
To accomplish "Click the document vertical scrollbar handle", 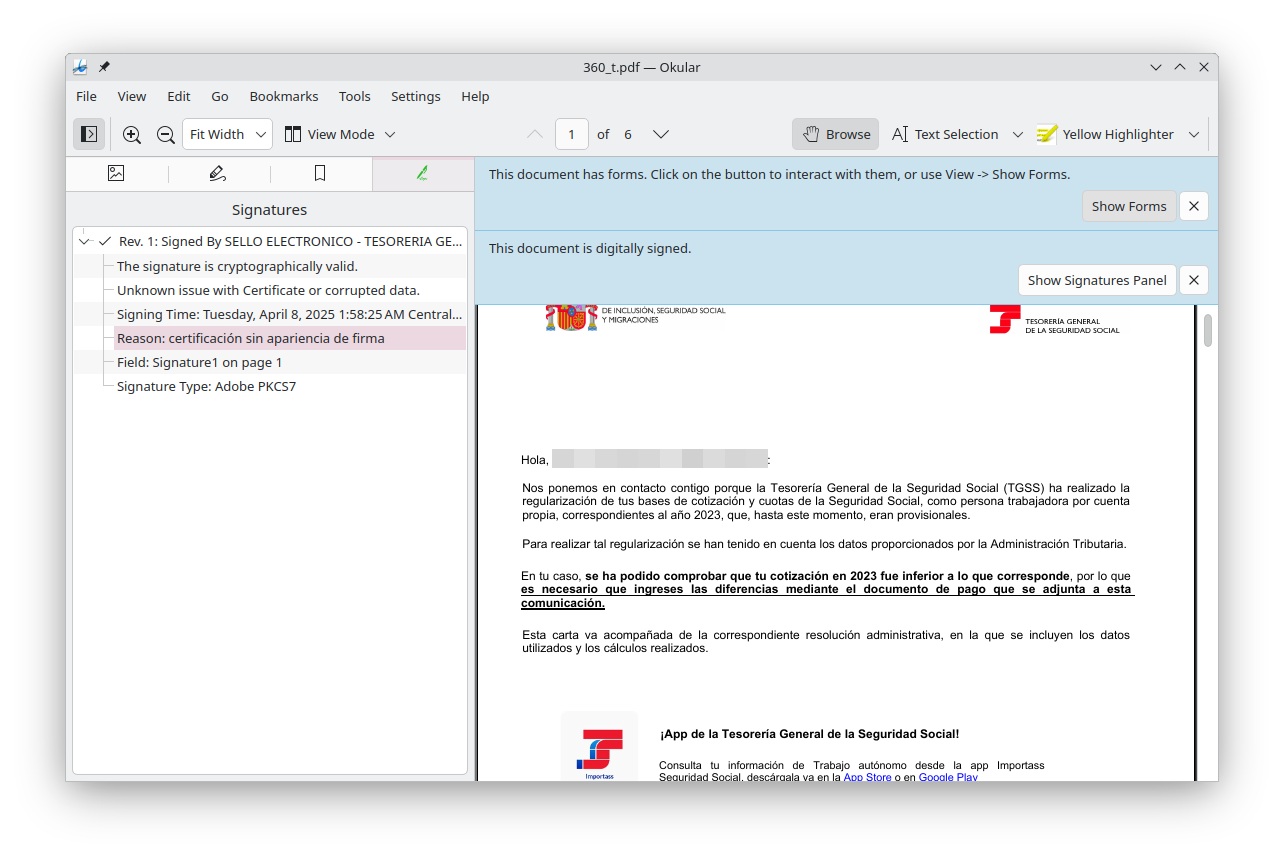I will click(1207, 331).
